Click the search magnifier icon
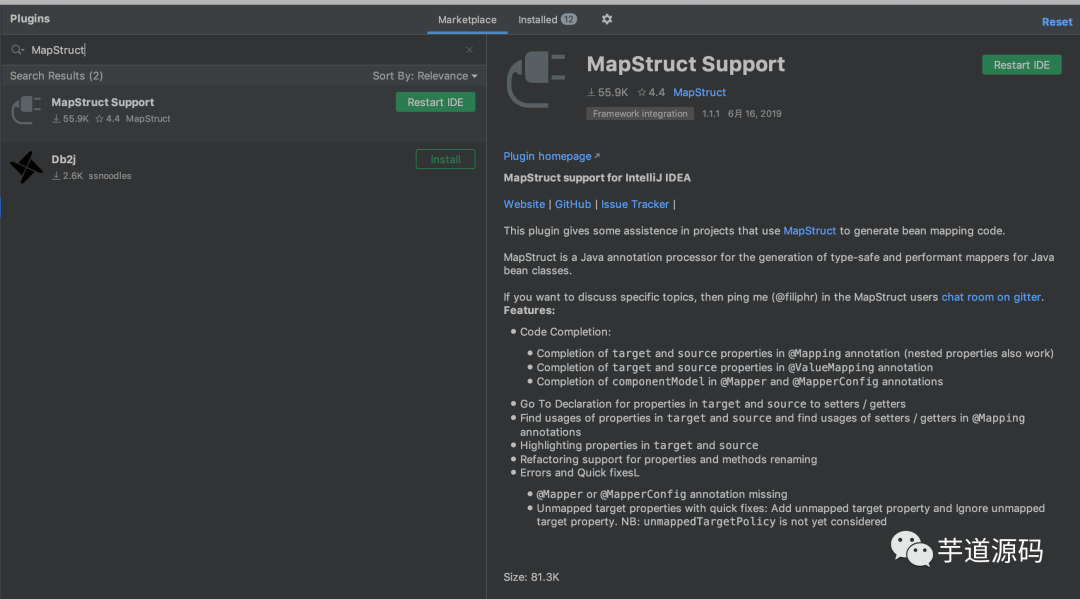1080x599 pixels. pos(17,50)
